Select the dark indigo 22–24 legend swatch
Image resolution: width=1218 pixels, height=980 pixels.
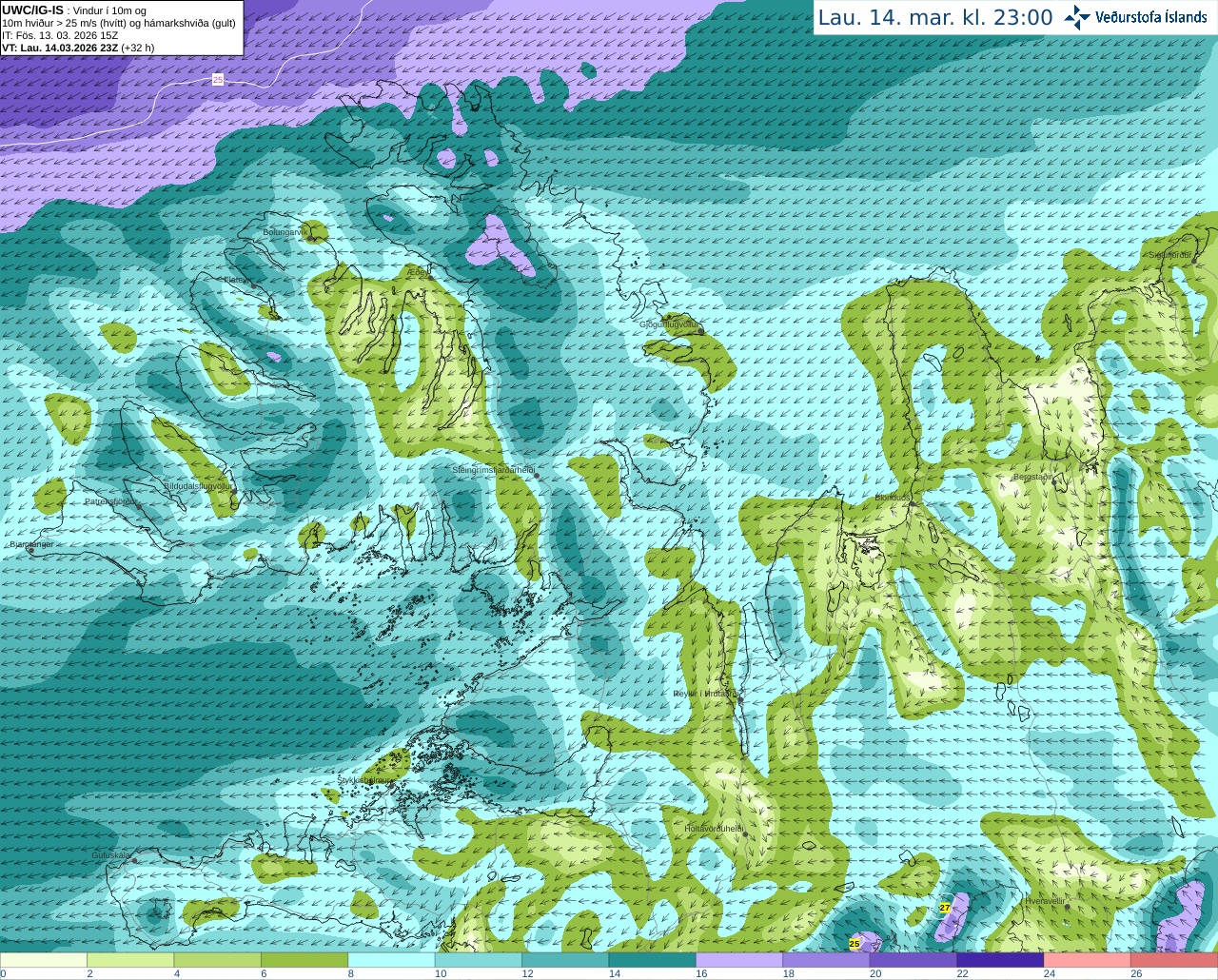1000,960
